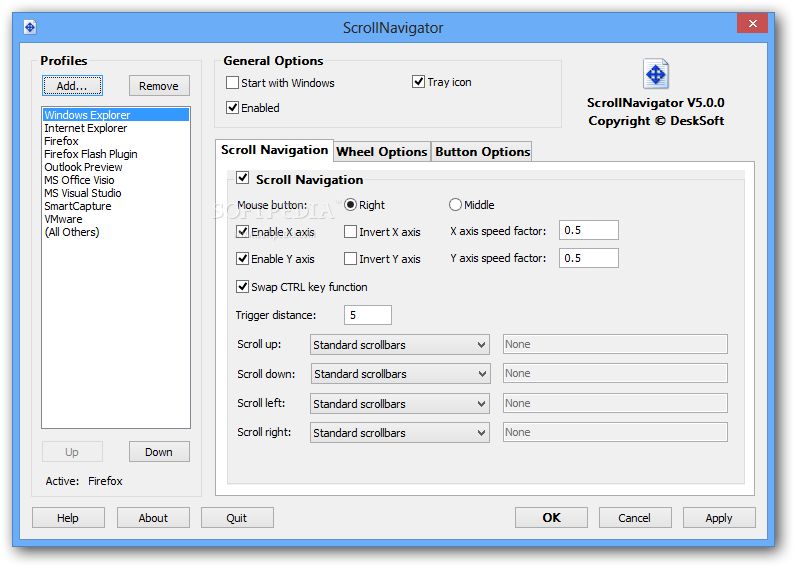This screenshot has width=795, height=567.
Task: Expand the Scroll down combo box
Action: 399,374
